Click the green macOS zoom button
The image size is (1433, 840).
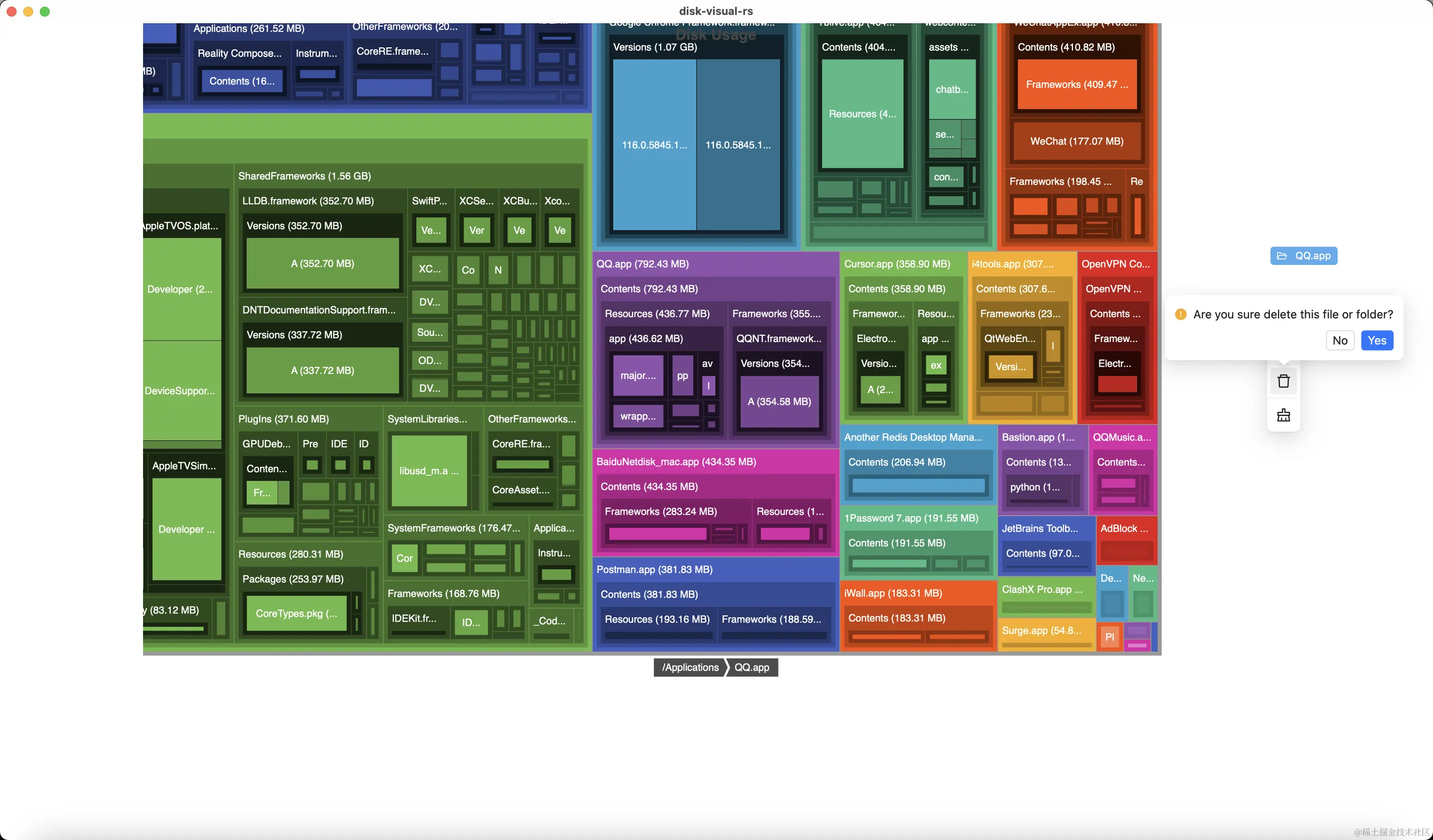coord(45,11)
